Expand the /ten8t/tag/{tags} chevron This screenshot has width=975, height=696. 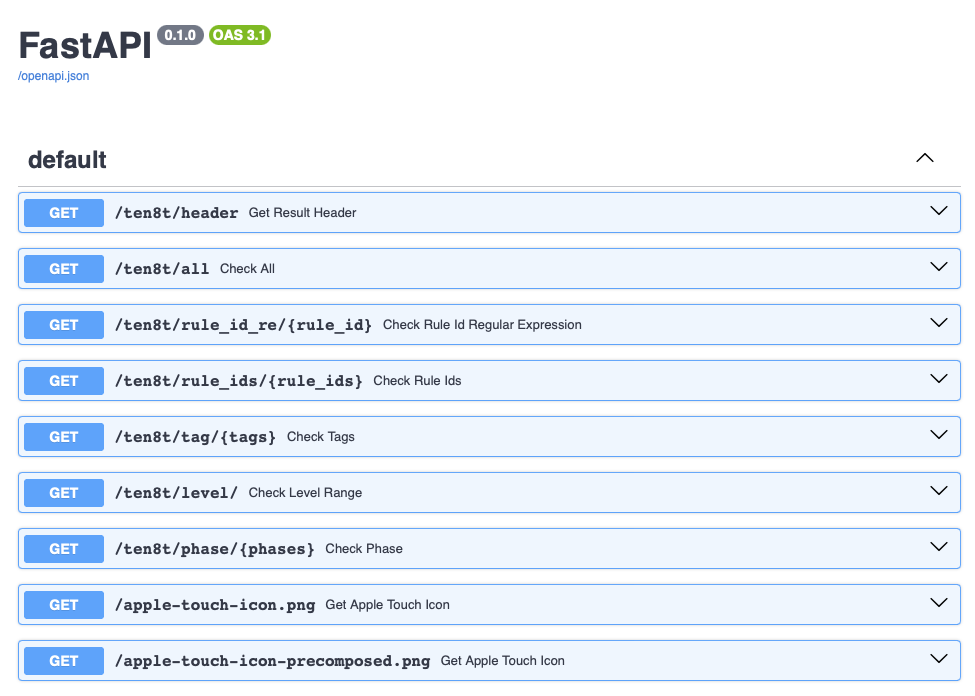point(938,435)
